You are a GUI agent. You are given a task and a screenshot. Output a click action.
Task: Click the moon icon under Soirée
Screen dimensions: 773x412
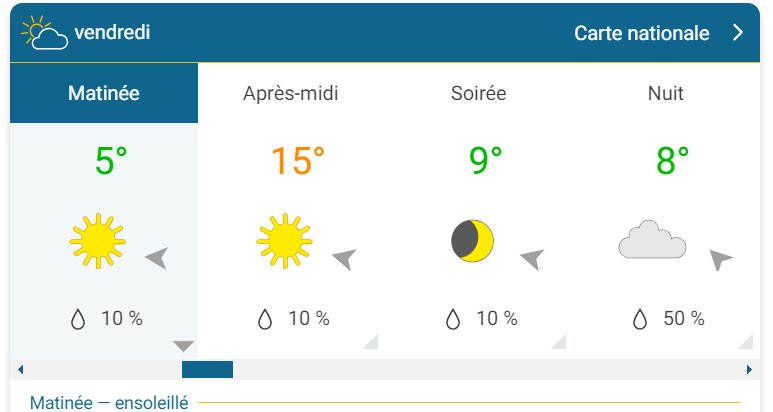coord(472,240)
